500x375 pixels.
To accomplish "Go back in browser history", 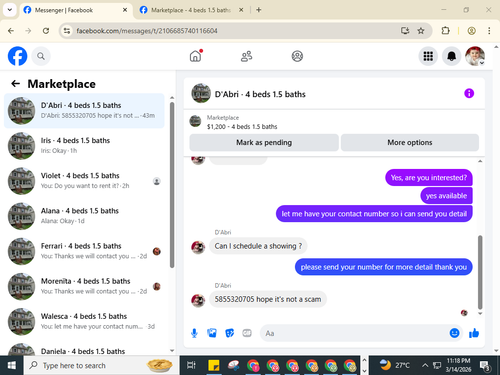I will coord(11,31).
